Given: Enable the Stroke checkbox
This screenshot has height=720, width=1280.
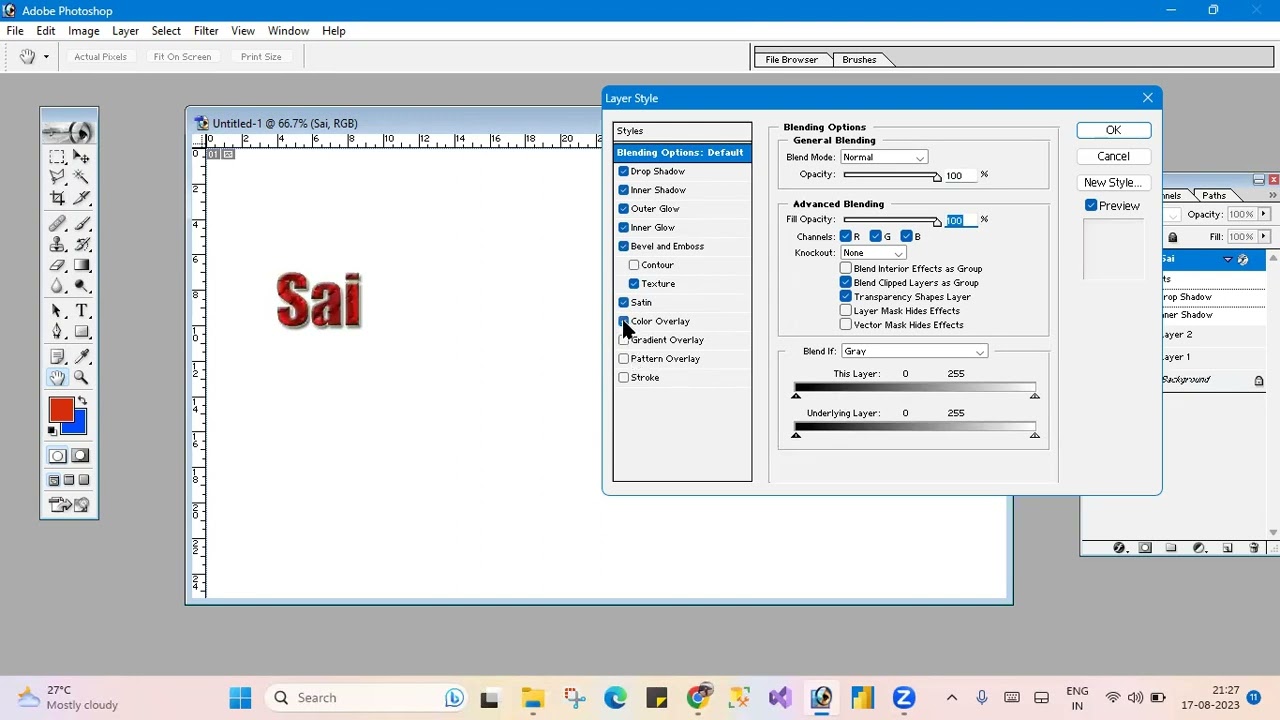Looking at the screenshot, I should (x=624, y=378).
